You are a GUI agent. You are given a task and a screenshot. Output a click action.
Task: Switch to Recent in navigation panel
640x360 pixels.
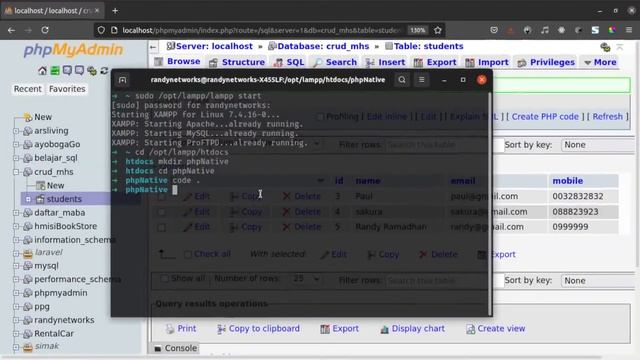(x=27, y=89)
